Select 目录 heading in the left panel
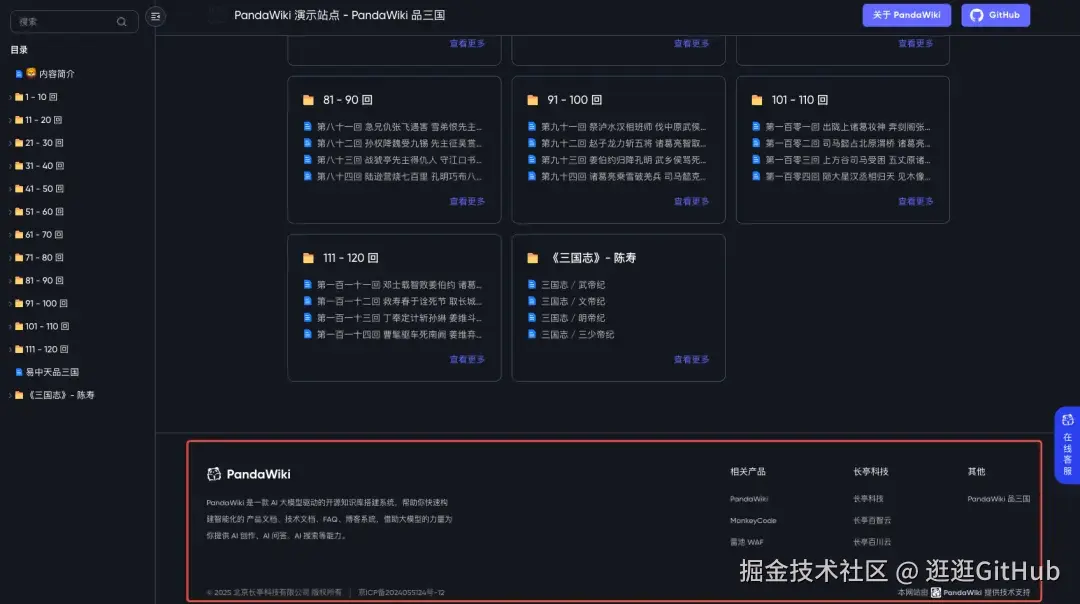The width and height of the screenshot is (1080, 604). [x=17, y=48]
